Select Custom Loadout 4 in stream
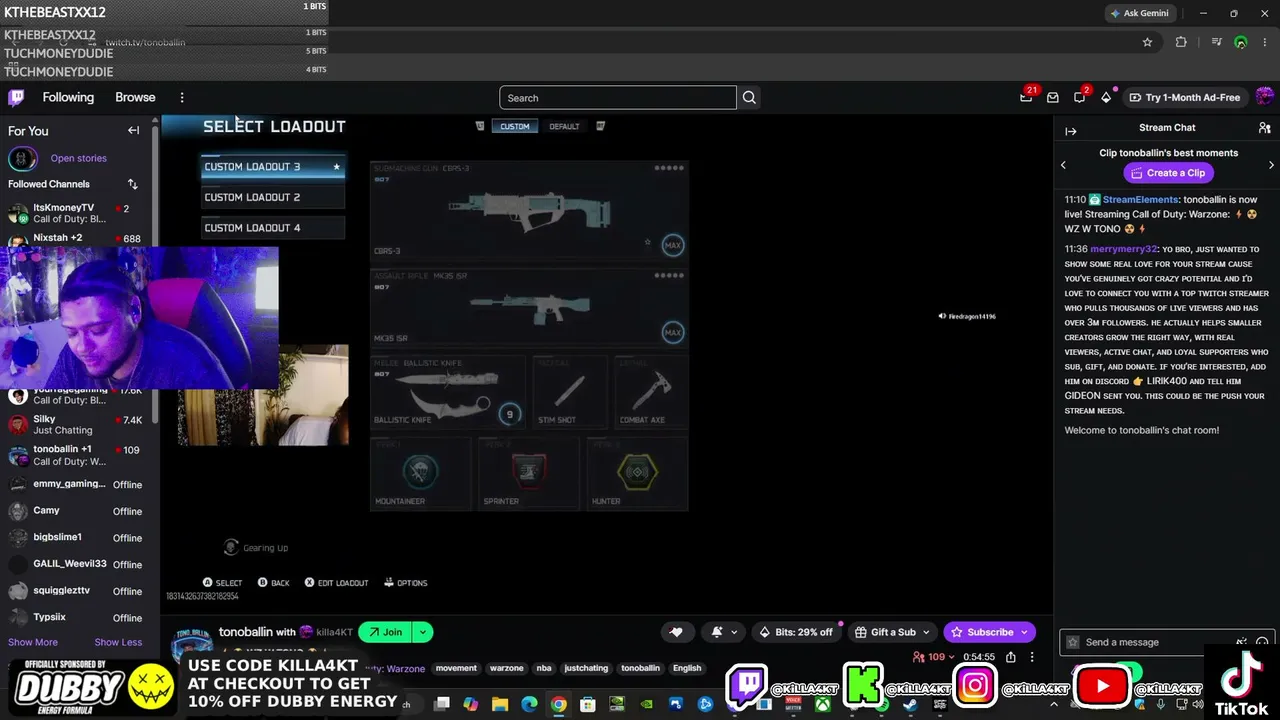 point(273,228)
